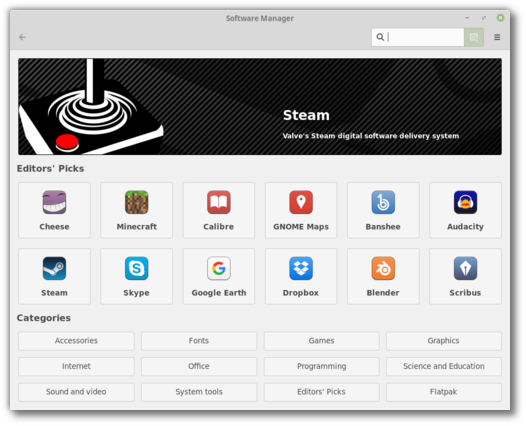526x426 pixels.
Task: Click the magnifier search icon
Action: pyautogui.click(x=380, y=37)
